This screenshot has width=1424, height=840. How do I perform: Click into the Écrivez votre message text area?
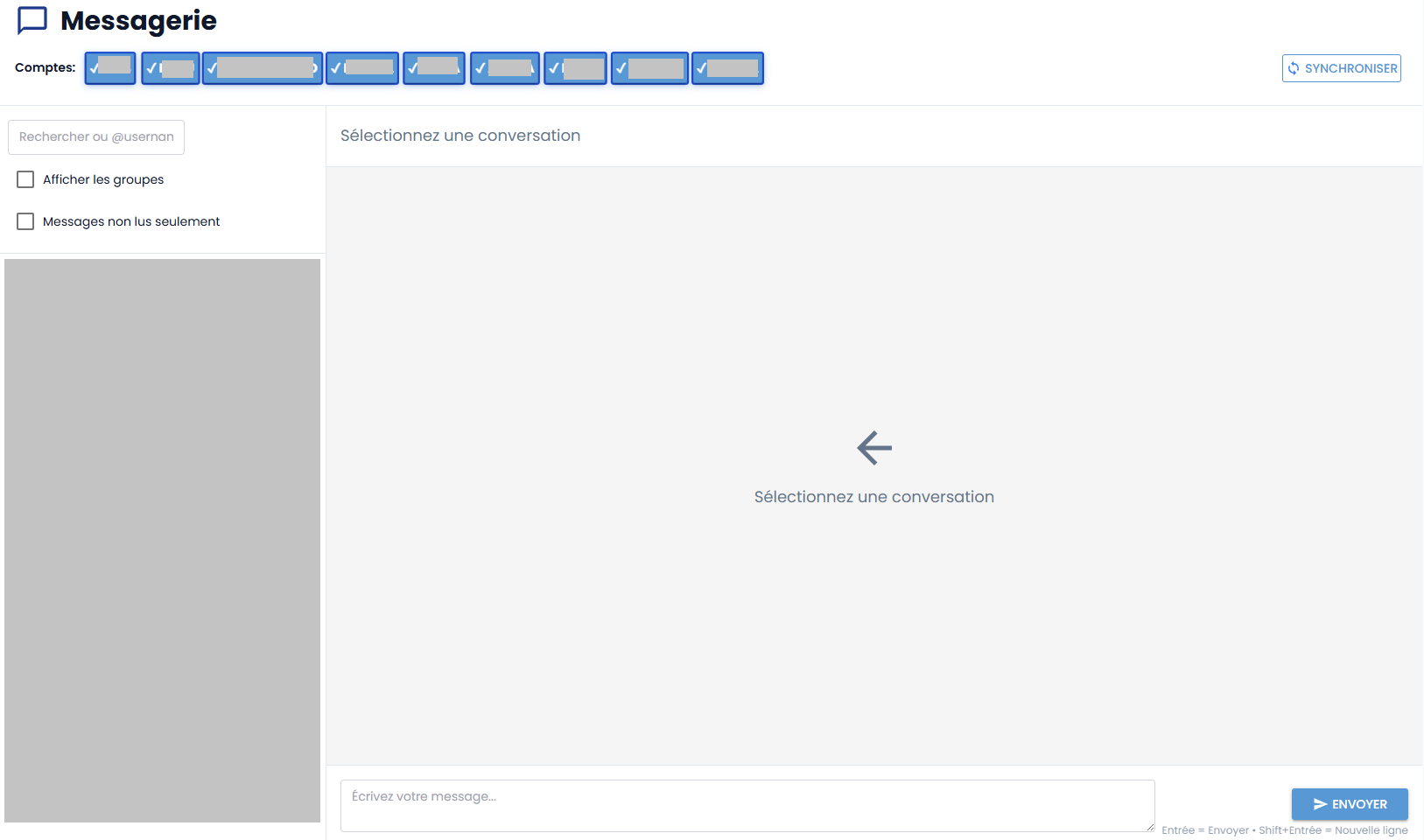click(747, 805)
